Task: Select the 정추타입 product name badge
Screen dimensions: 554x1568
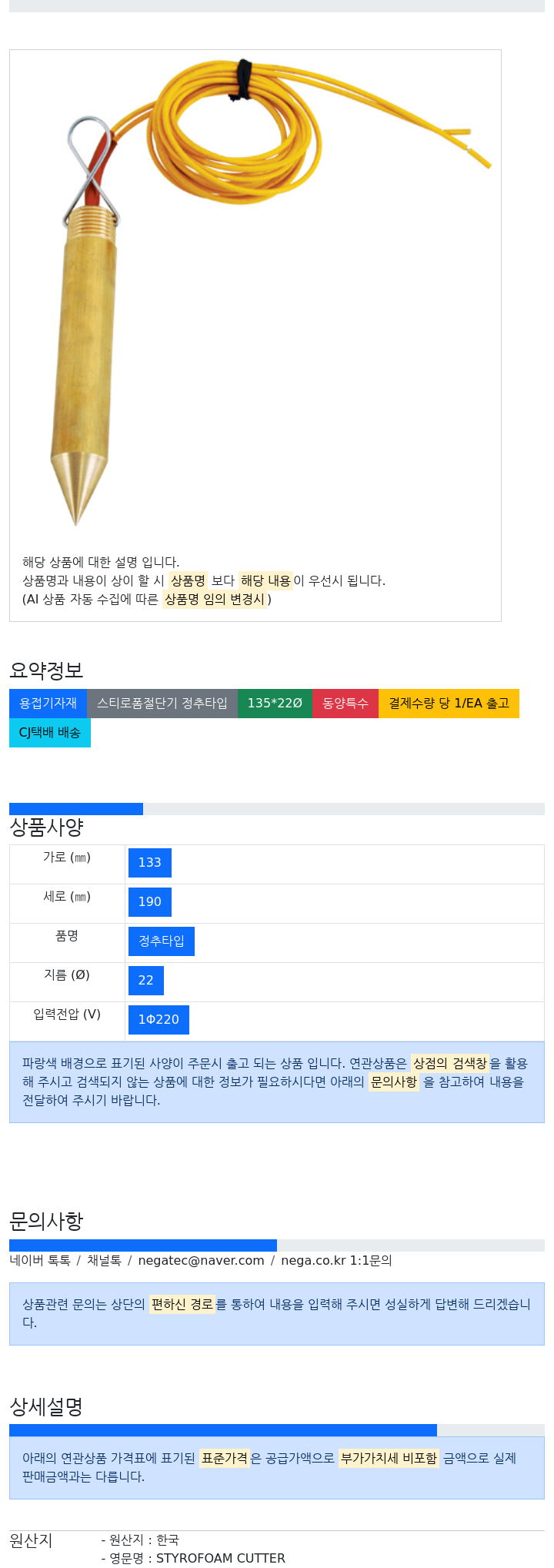Action: (x=162, y=941)
